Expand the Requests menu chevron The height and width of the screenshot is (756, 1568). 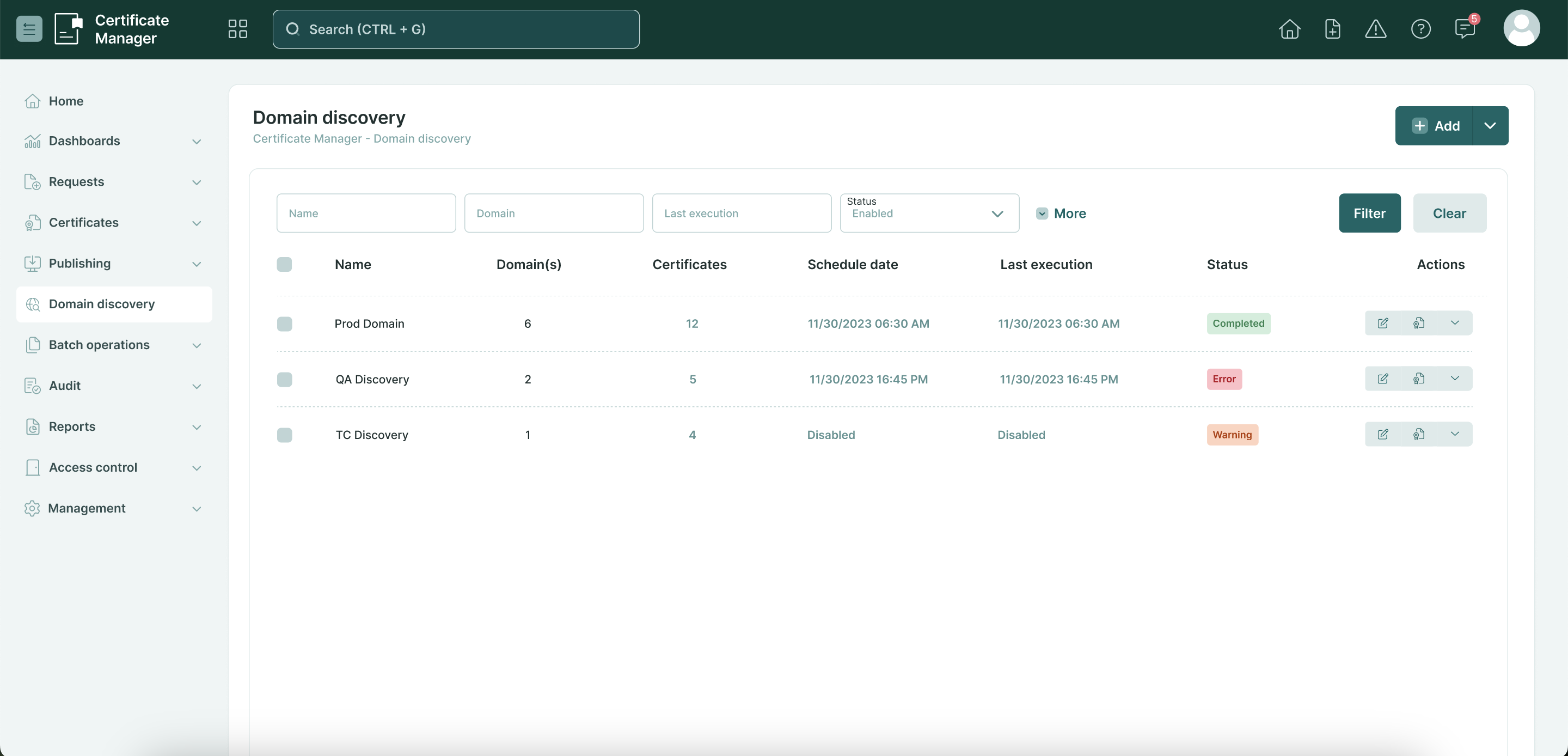pyautogui.click(x=197, y=182)
